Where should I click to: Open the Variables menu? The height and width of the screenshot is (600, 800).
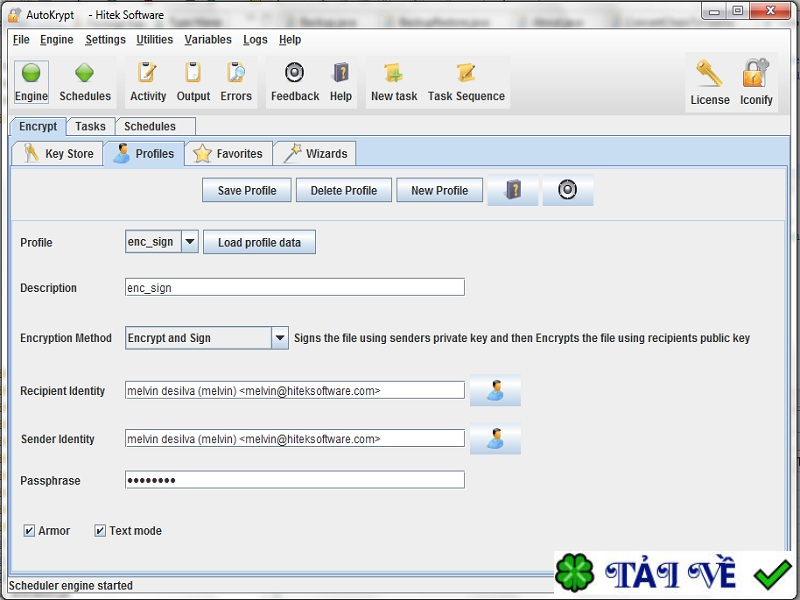[208, 40]
